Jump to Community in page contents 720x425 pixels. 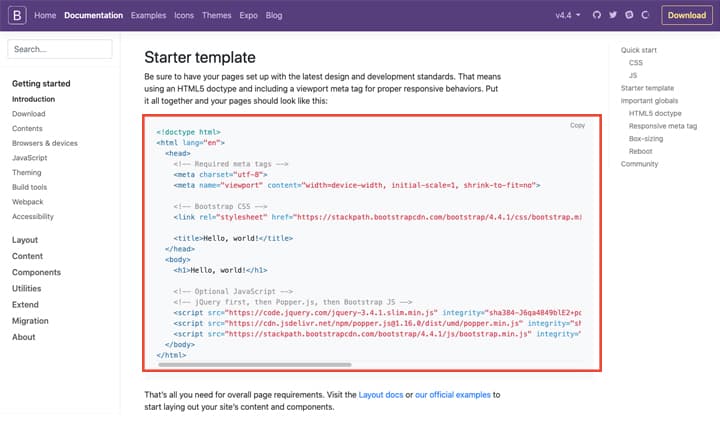pyautogui.click(x=639, y=164)
